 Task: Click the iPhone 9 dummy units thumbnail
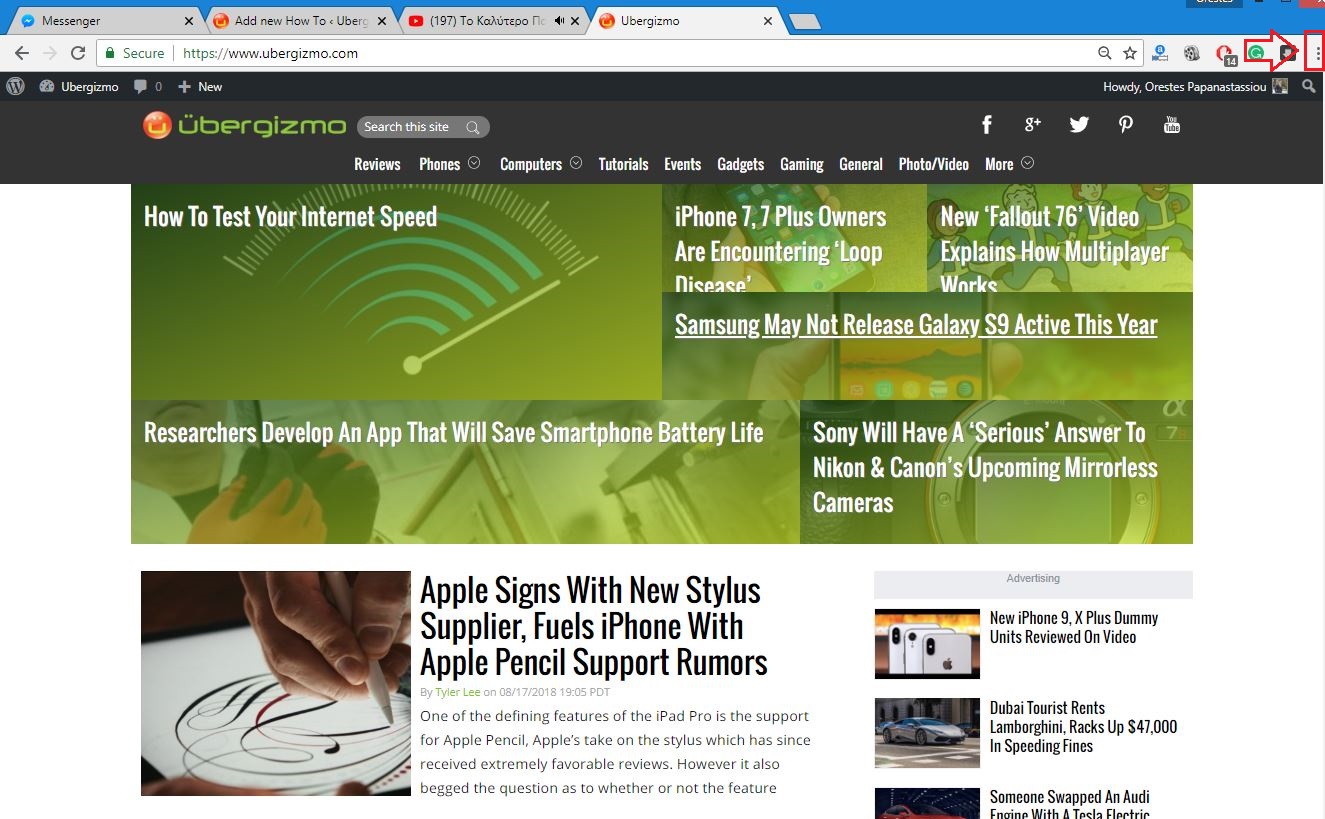pos(927,644)
